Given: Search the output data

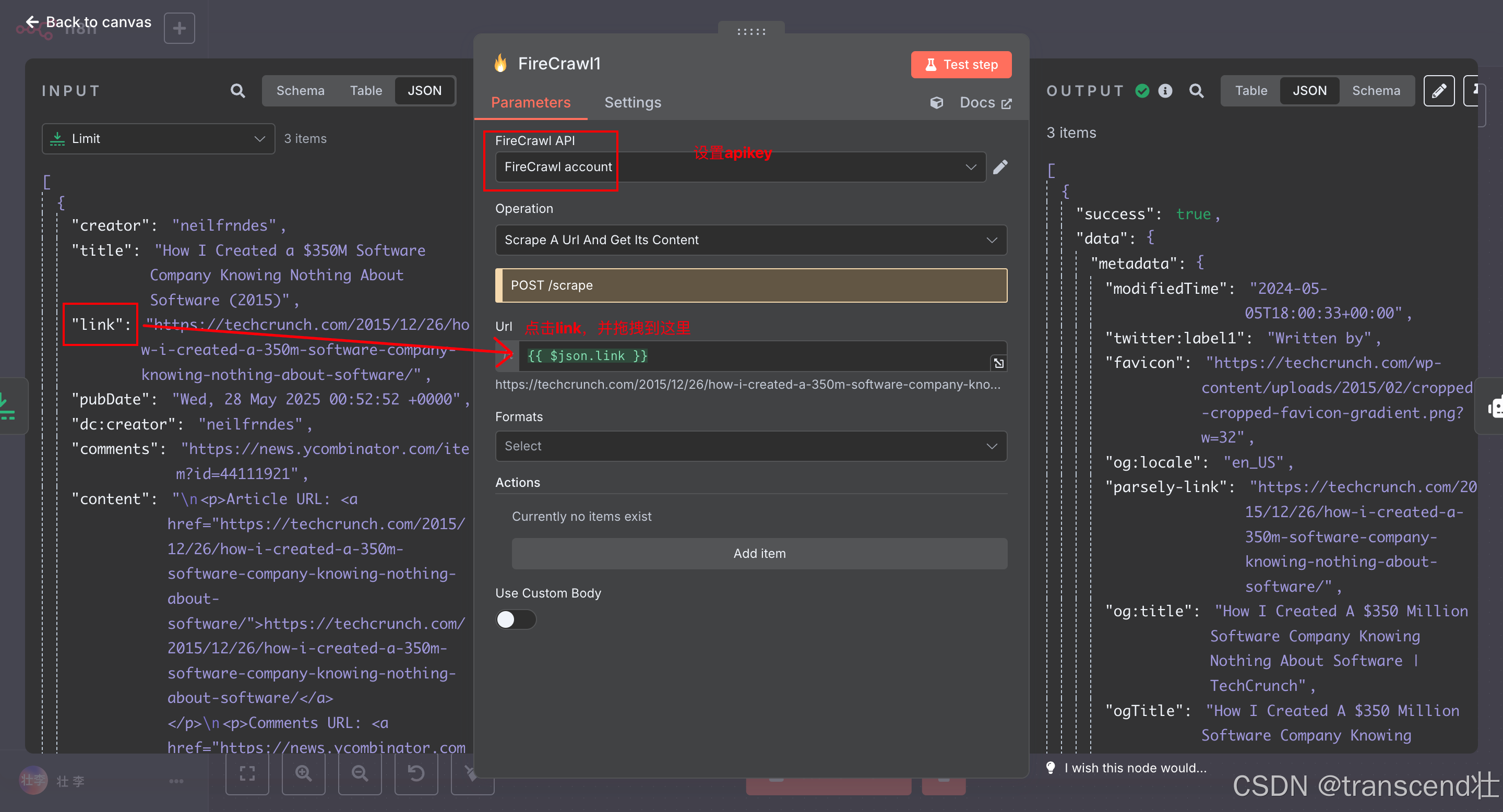Looking at the screenshot, I should click(1197, 90).
